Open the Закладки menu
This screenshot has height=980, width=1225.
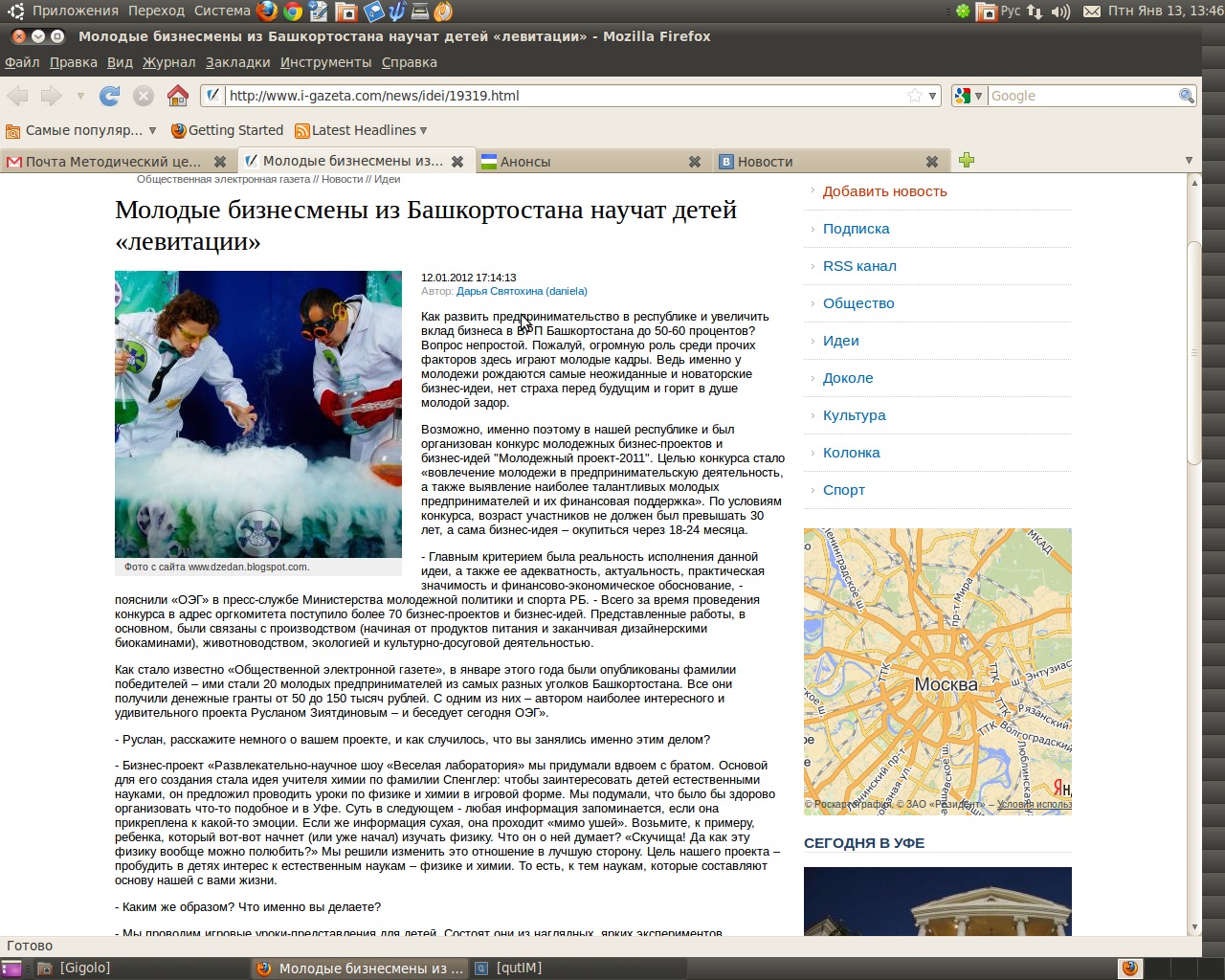click(x=237, y=62)
